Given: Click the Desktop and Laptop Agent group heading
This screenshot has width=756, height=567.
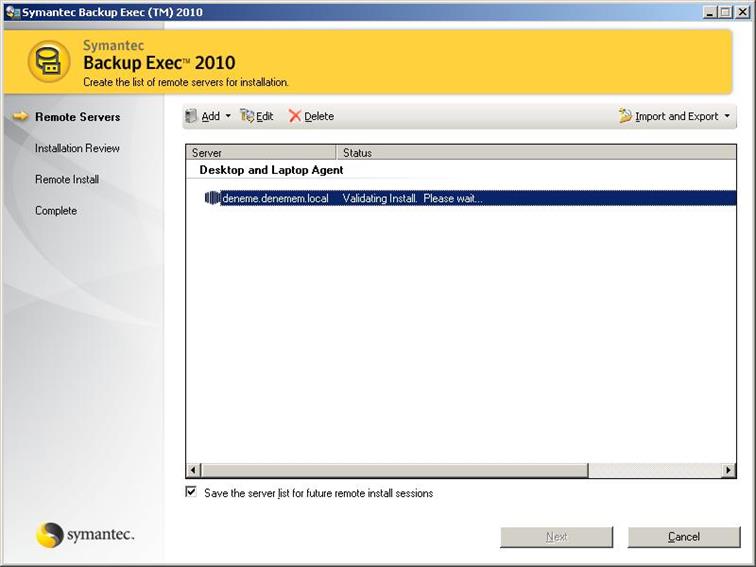Looking at the screenshot, I should coord(271,170).
